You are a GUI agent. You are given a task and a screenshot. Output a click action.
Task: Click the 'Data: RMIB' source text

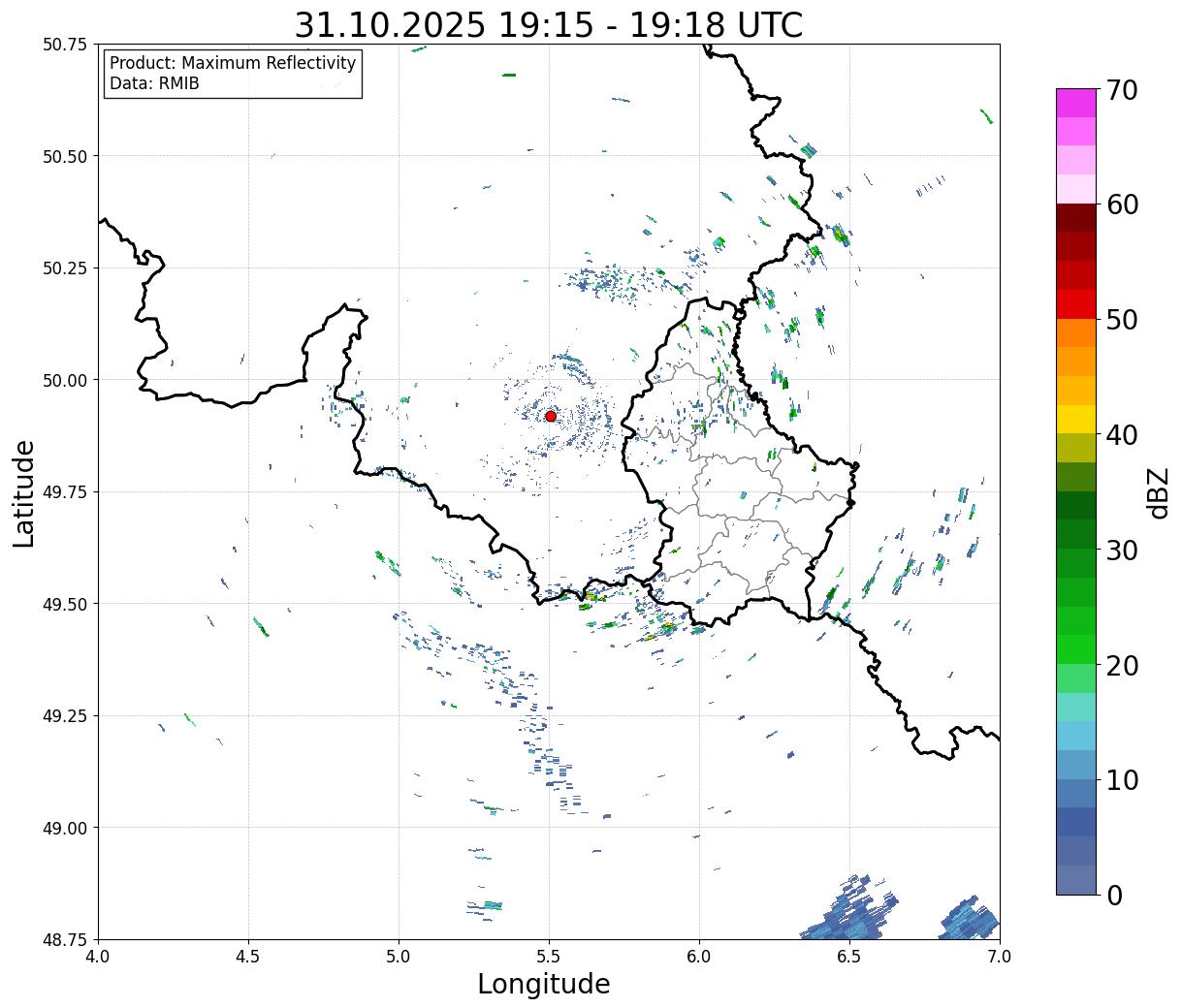point(154,84)
